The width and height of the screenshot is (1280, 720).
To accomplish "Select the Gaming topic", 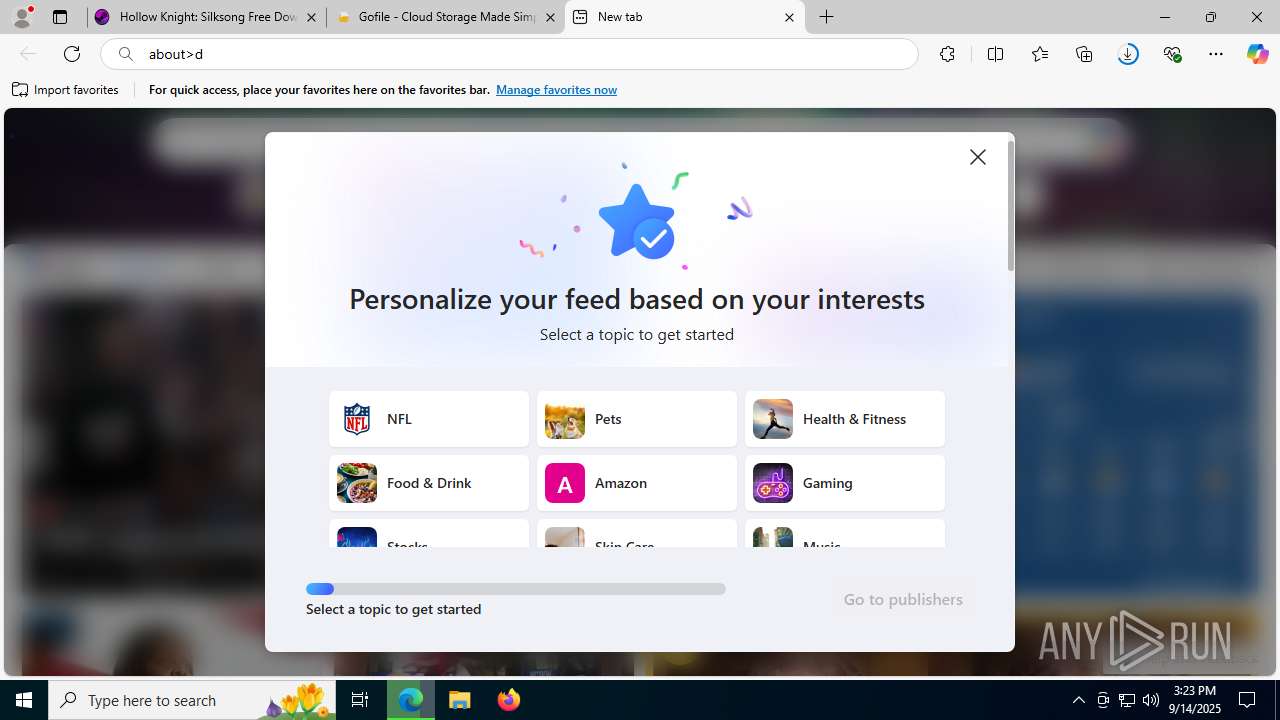I will click(x=845, y=483).
